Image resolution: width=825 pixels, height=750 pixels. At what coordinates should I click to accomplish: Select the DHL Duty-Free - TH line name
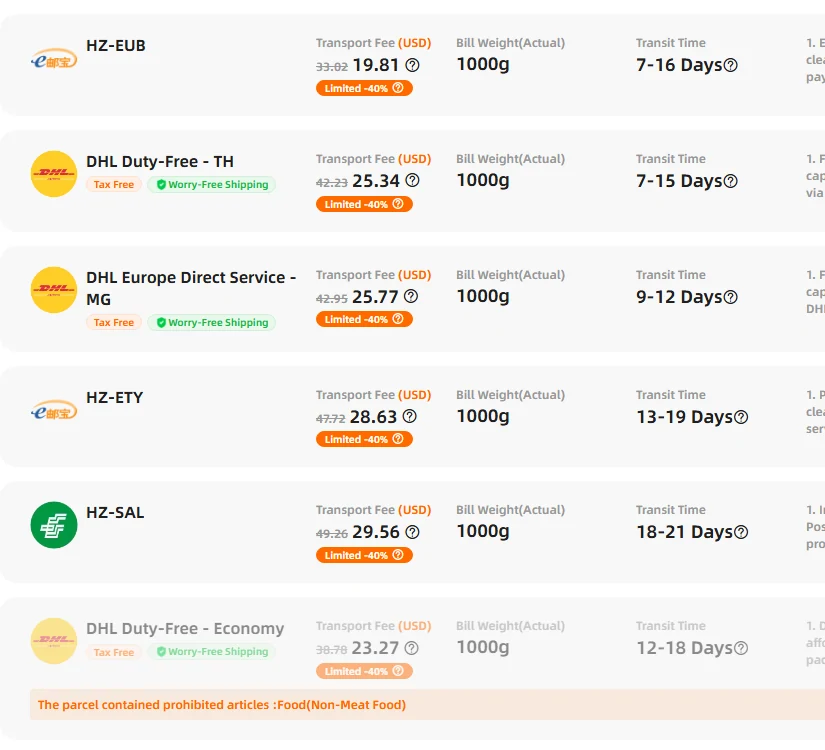click(160, 162)
